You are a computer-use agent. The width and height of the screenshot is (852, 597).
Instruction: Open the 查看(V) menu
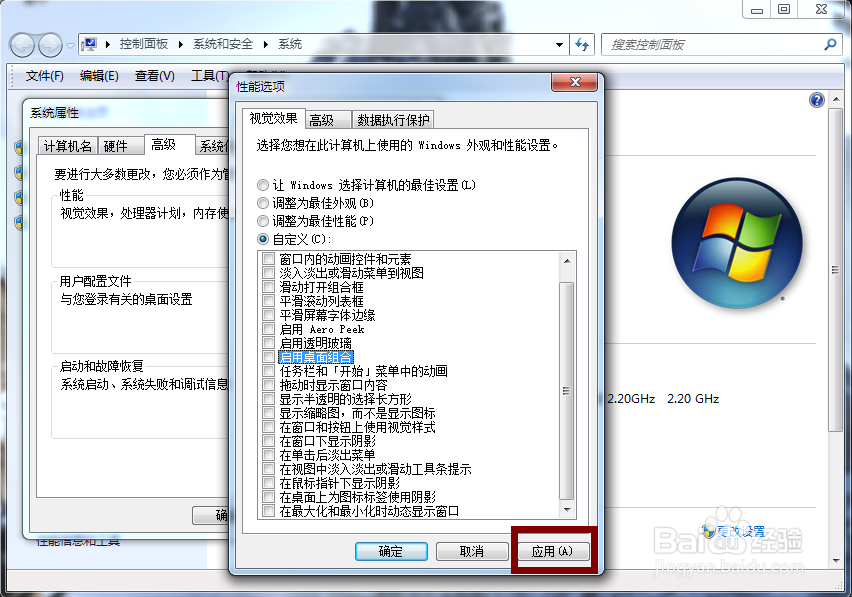(155, 76)
